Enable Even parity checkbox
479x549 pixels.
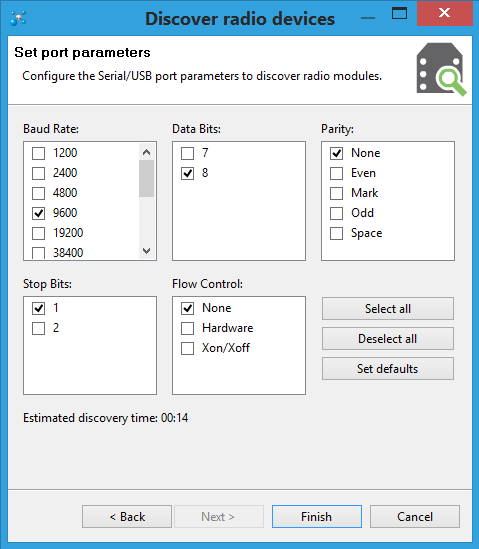click(336, 173)
